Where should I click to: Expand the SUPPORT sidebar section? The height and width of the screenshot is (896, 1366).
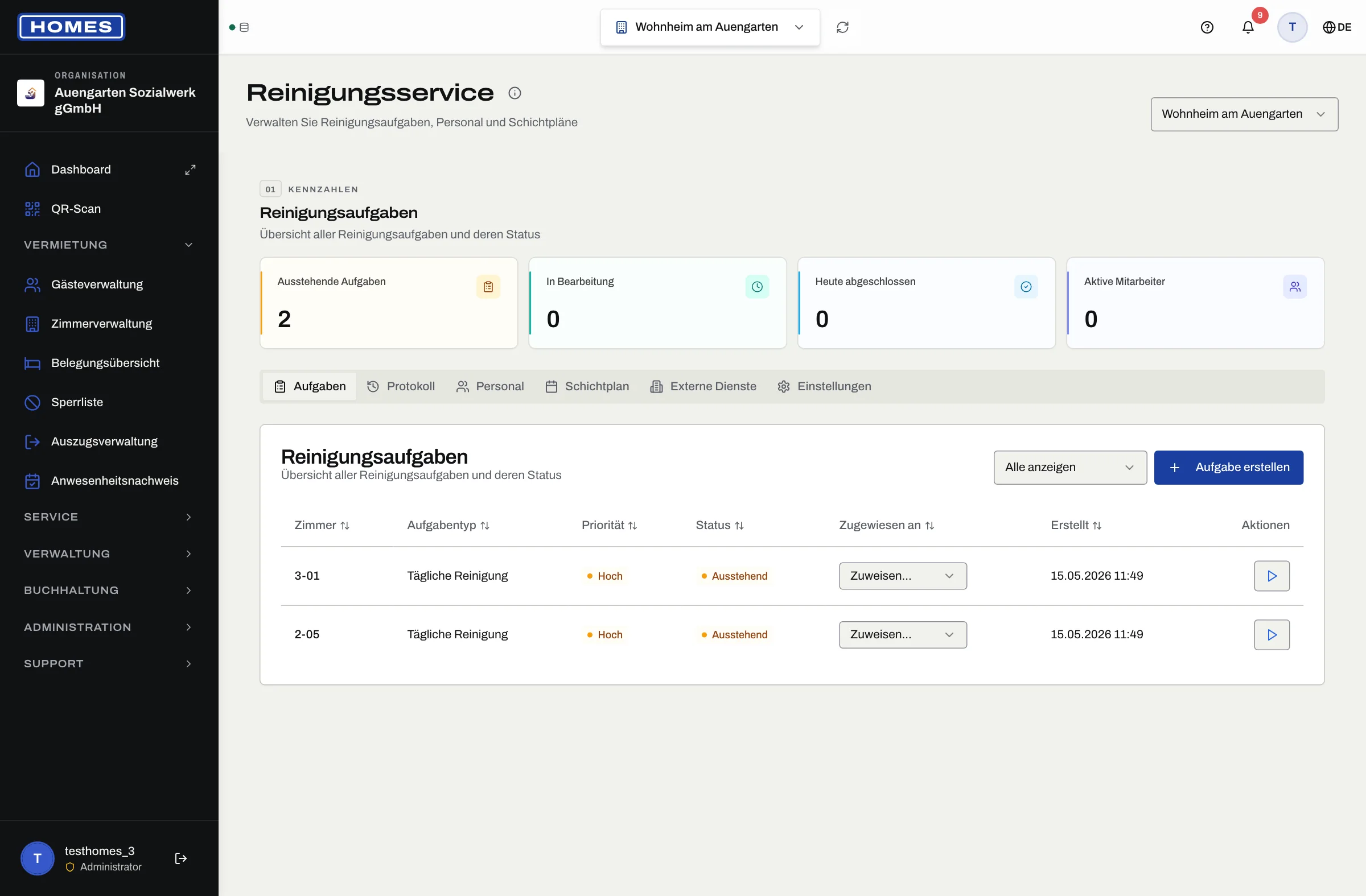click(108, 664)
